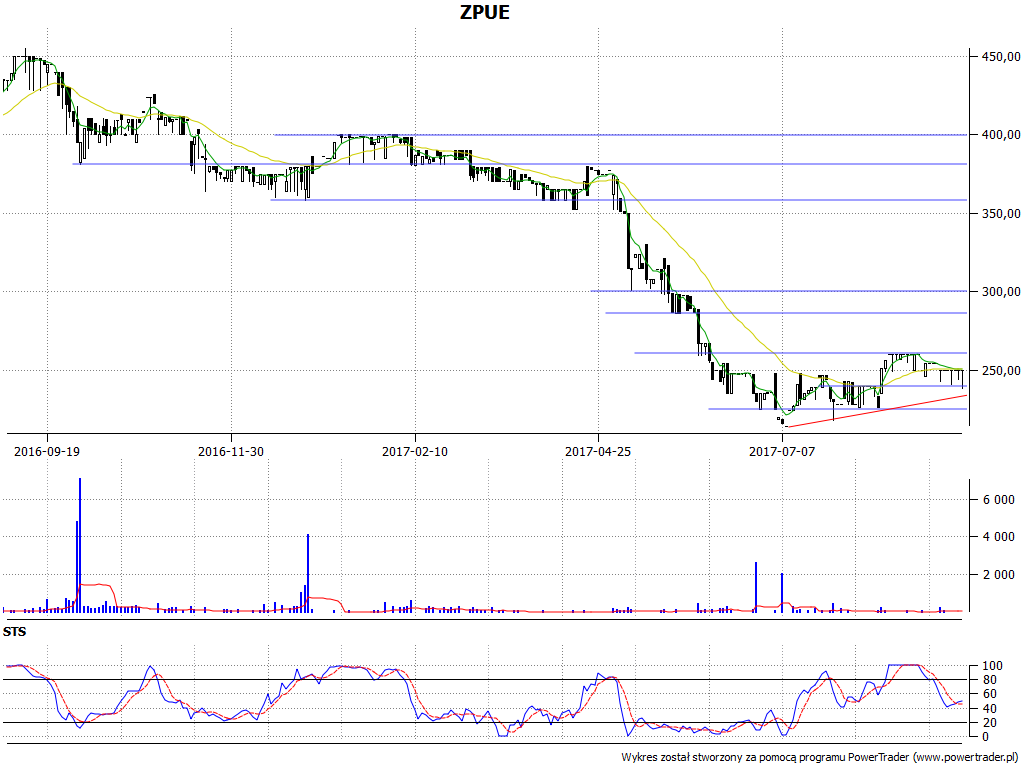Click the 250,00 price axis label

[1000, 370]
